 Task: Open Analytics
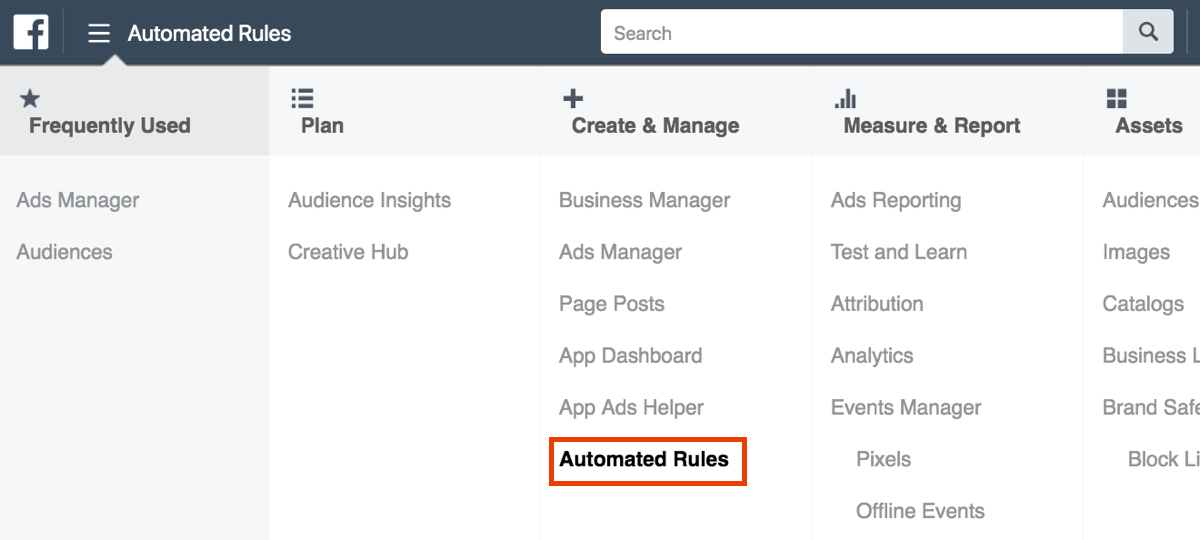[x=872, y=356]
